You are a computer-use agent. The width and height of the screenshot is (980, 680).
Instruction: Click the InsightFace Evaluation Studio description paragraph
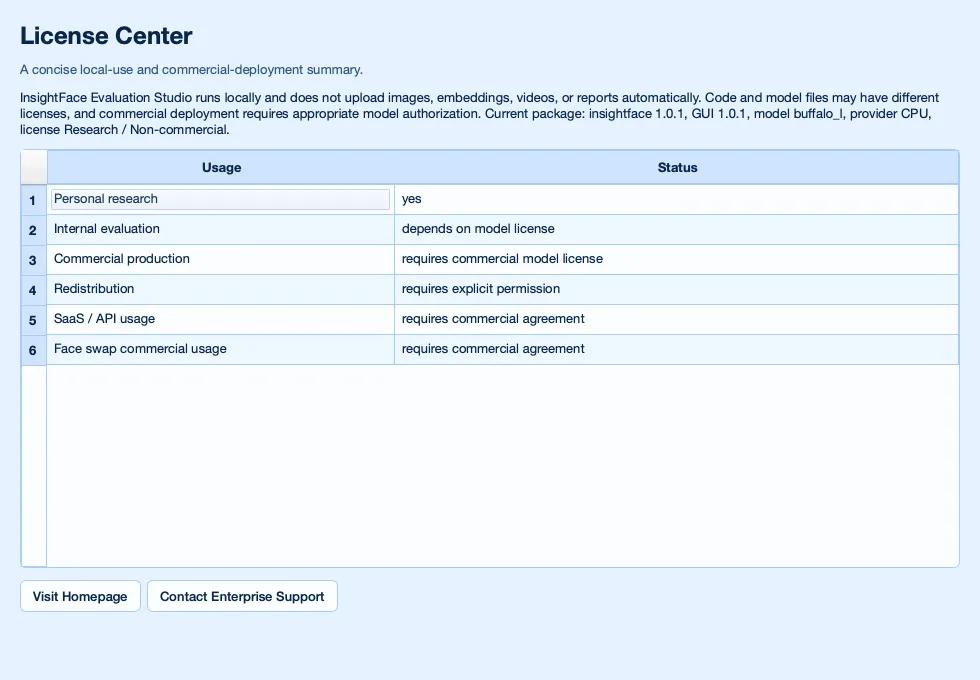[x=479, y=114]
